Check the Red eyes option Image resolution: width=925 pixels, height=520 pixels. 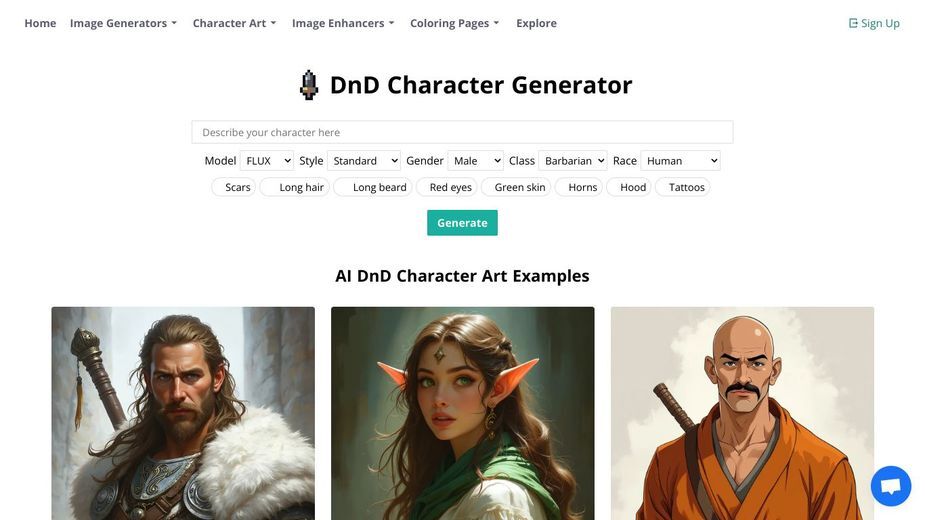pyautogui.click(x=444, y=187)
